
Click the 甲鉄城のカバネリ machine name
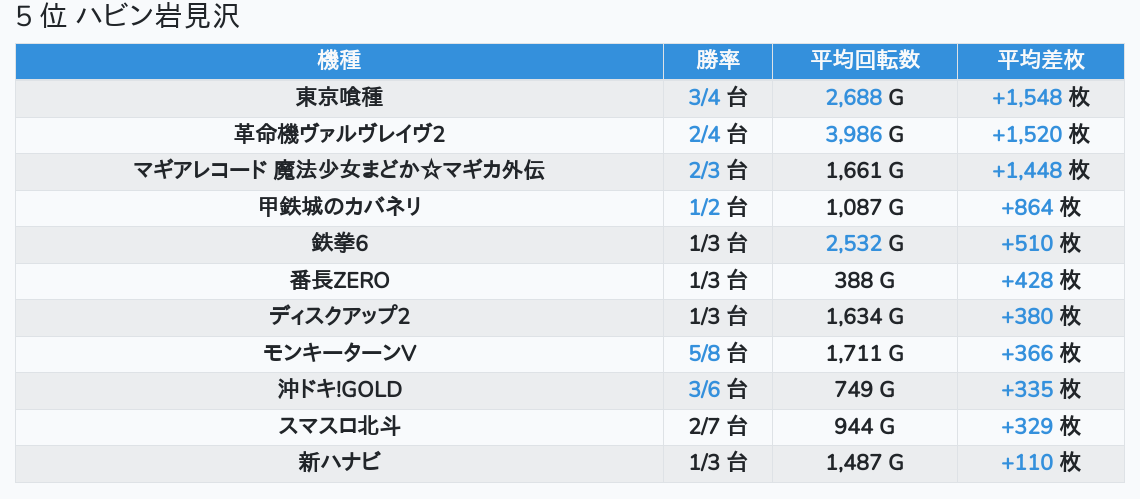(339, 207)
